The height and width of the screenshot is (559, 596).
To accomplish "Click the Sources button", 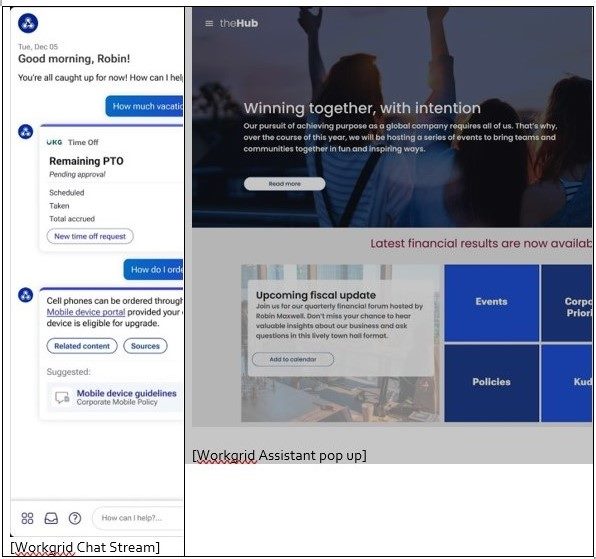I will (x=145, y=346).
